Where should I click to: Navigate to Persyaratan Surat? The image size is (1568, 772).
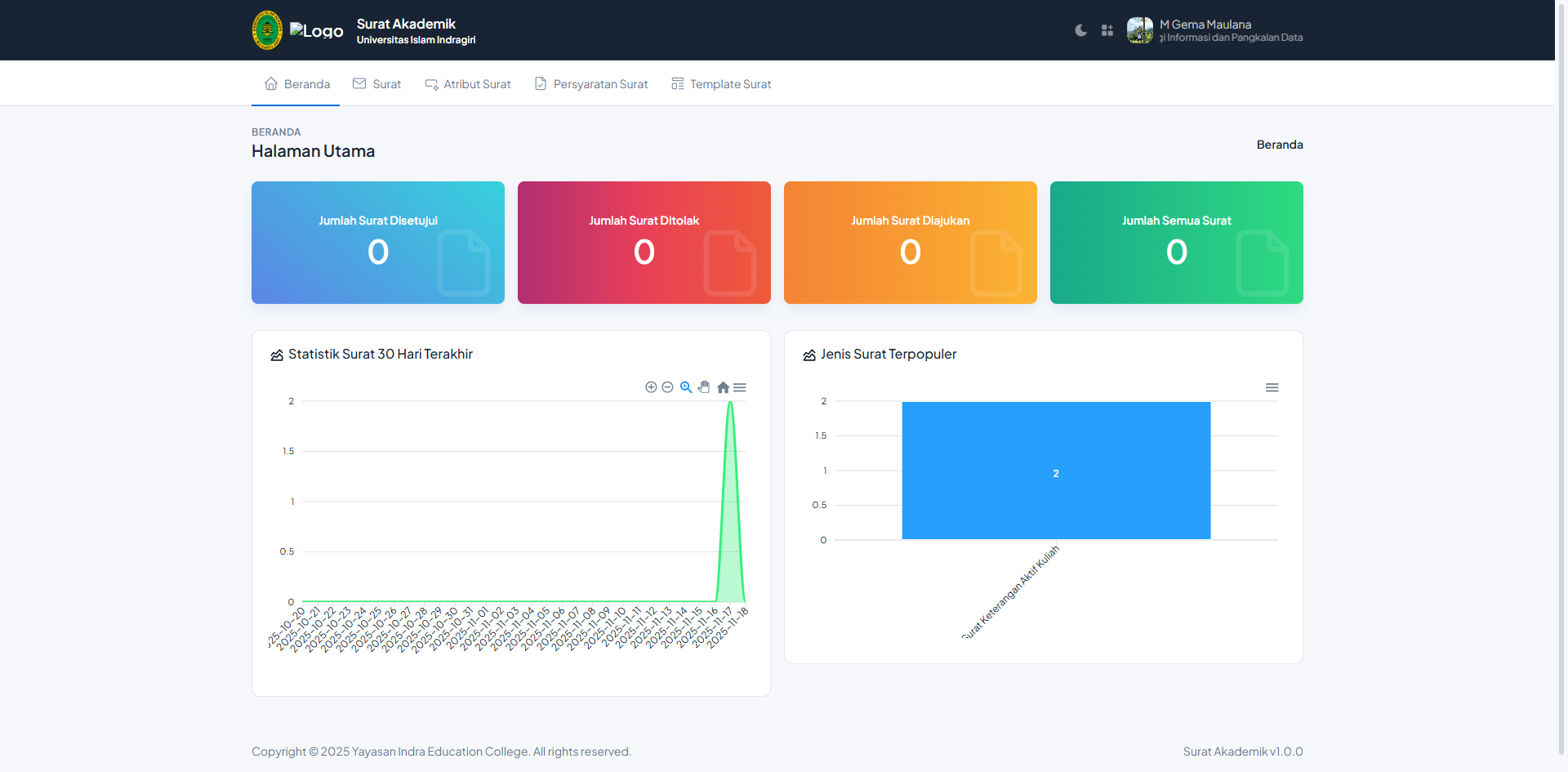point(591,84)
